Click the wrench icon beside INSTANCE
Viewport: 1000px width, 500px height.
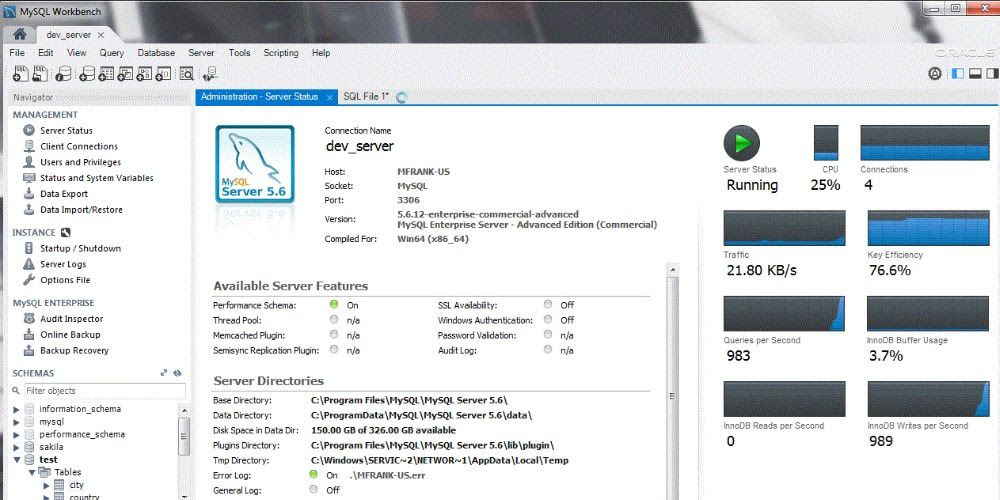(66, 233)
